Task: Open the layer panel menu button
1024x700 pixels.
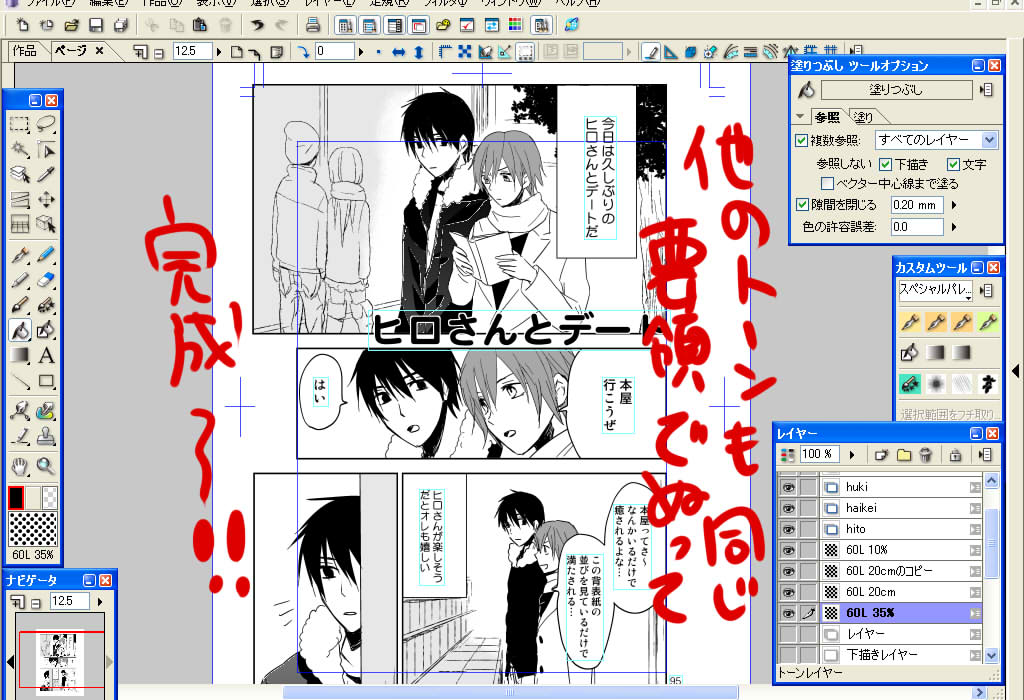Action: tap(986, 454)
